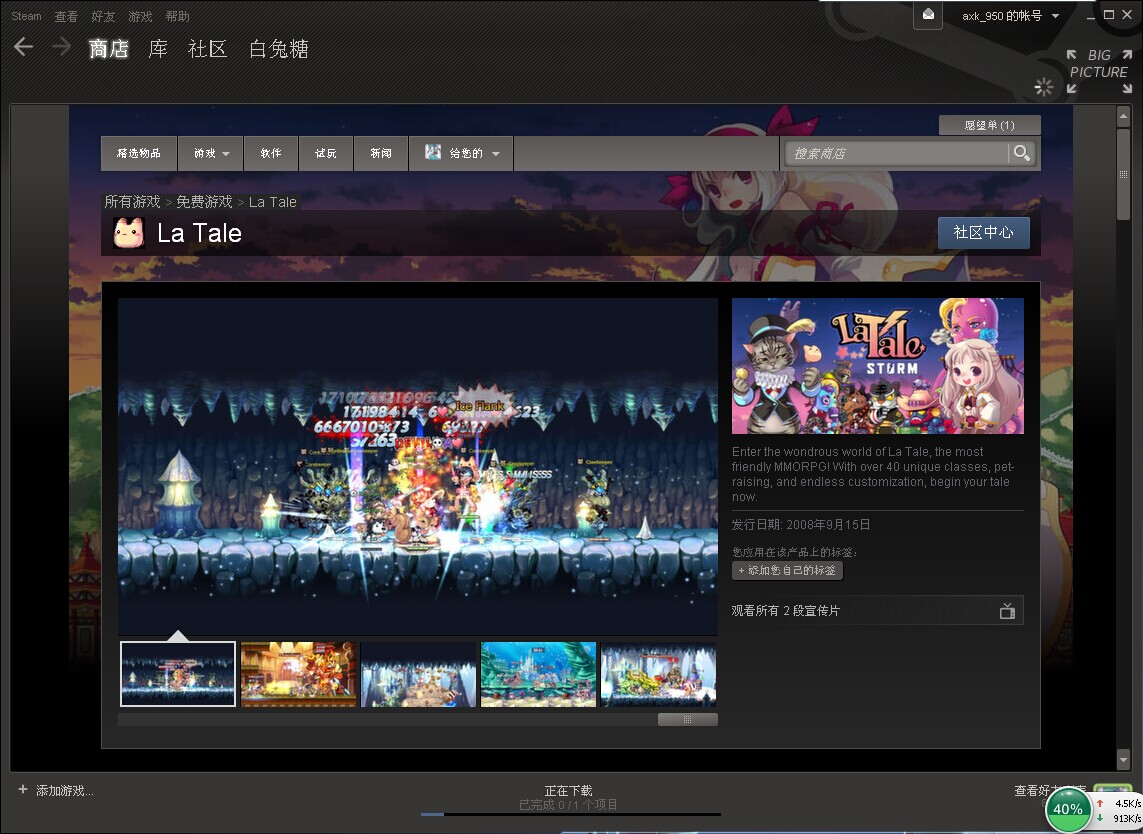The image size is (1143, 834).
Task: Open the Steam menu
Action: tap(26, 16)
